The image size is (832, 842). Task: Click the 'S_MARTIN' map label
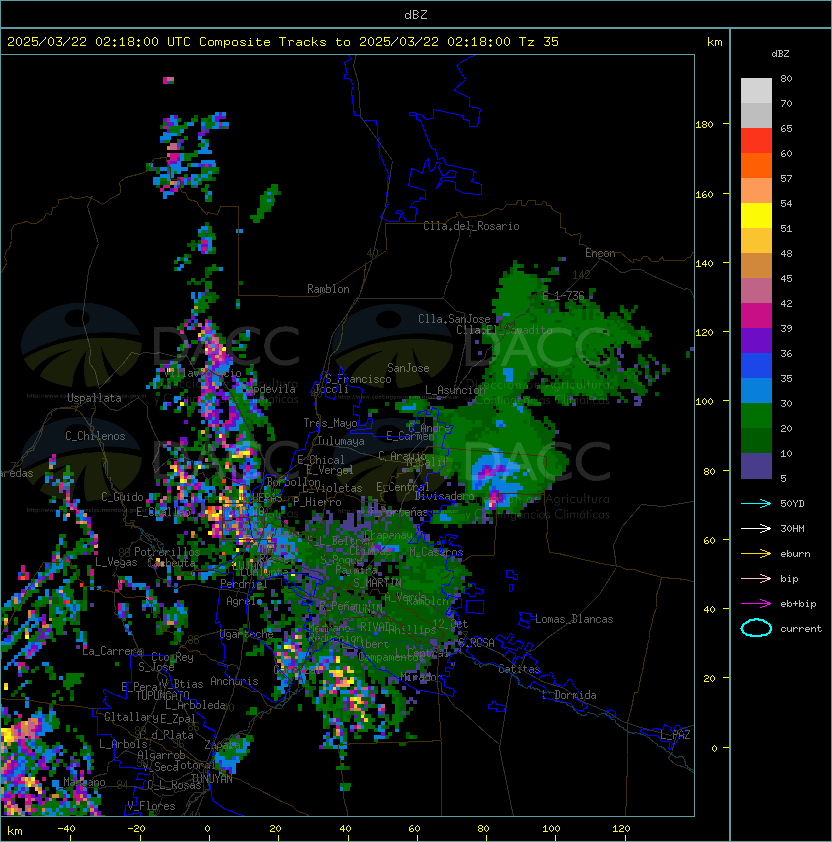[377, 583]
